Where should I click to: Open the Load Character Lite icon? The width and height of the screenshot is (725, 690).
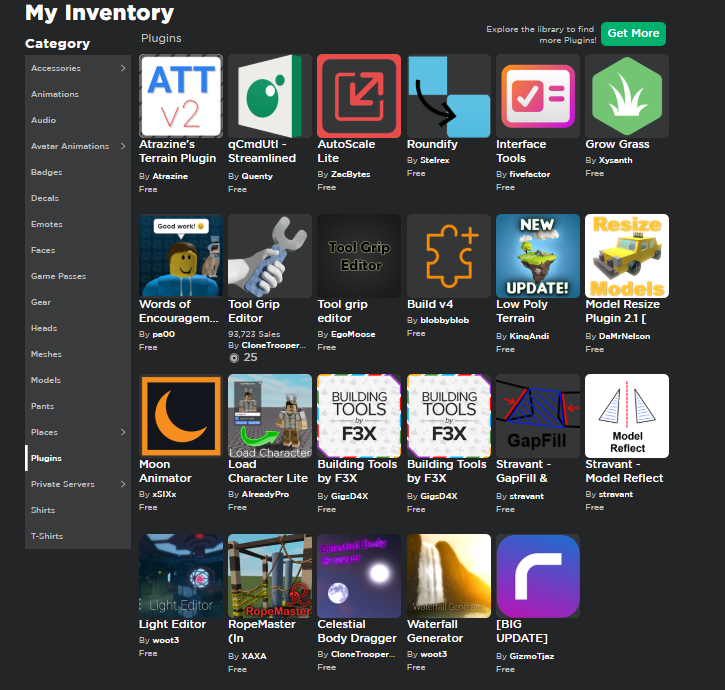tap(270, 416)
